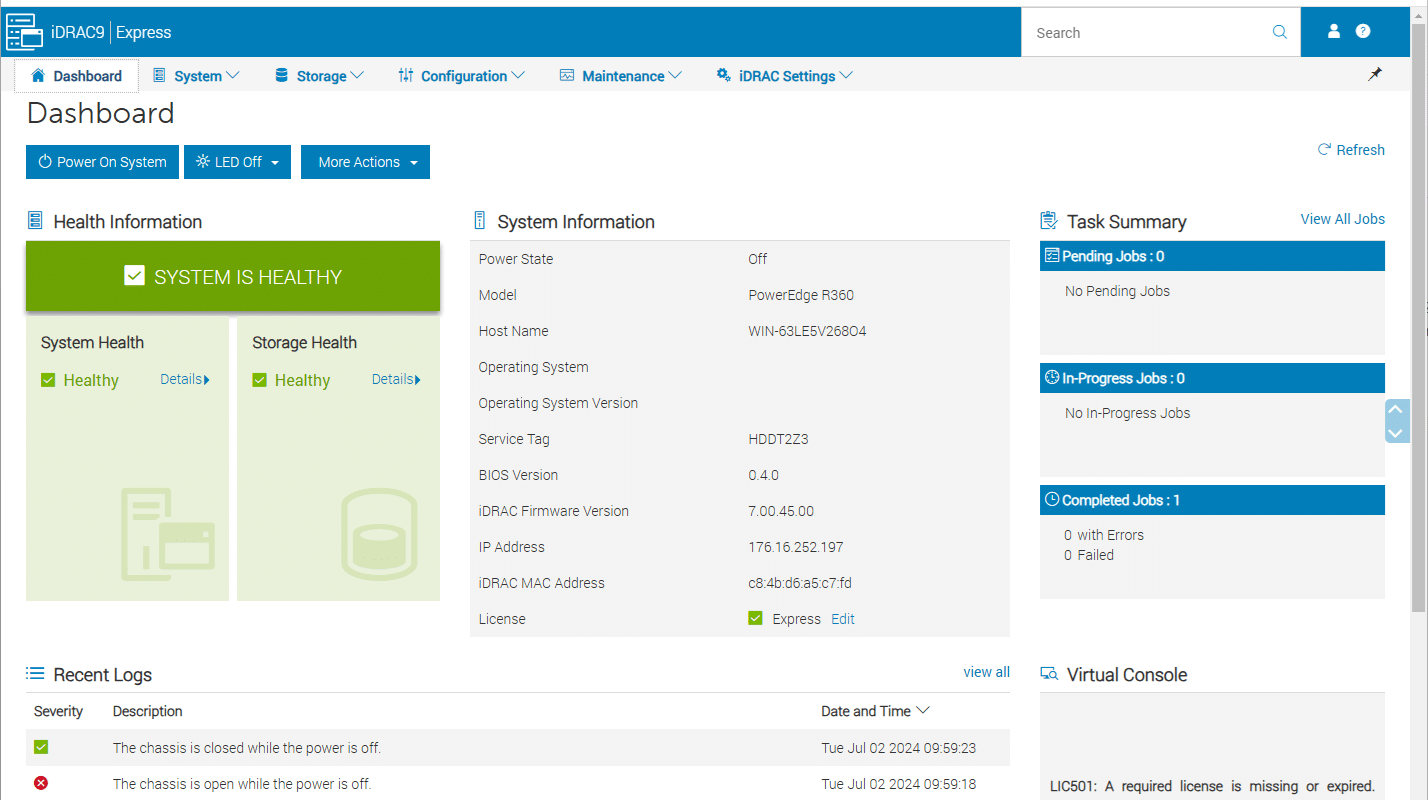The width and height of the screenshot is (1428, 800).
Task: Click the In-Progress Jobs : 0 header
Action: click(1212, 378)
